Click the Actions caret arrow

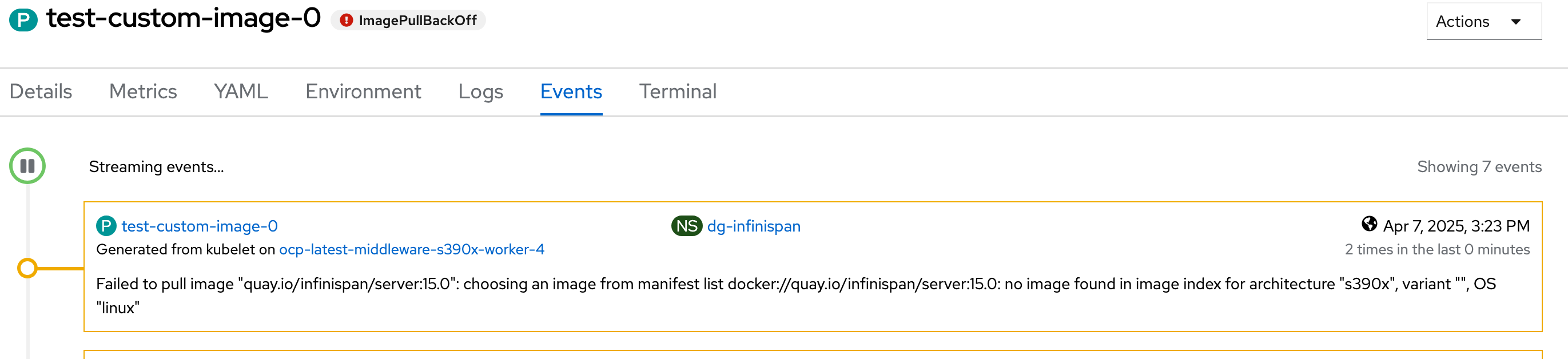click(1515, 22)
